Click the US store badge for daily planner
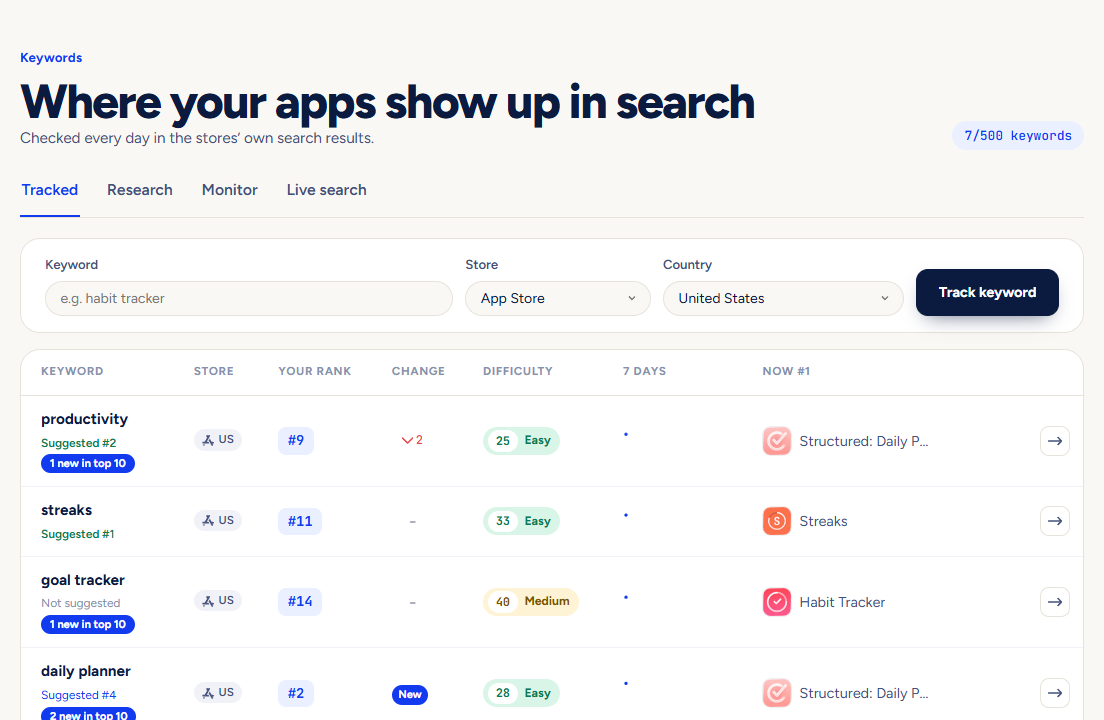 point(218,693)
